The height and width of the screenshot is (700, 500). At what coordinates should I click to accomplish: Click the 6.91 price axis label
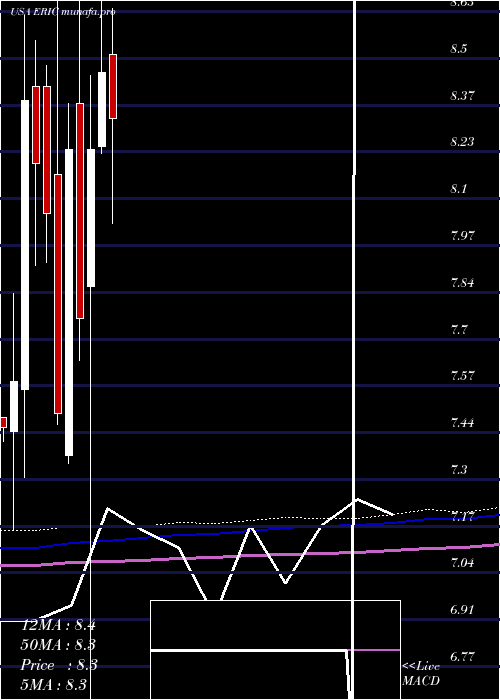pos(462,610)
